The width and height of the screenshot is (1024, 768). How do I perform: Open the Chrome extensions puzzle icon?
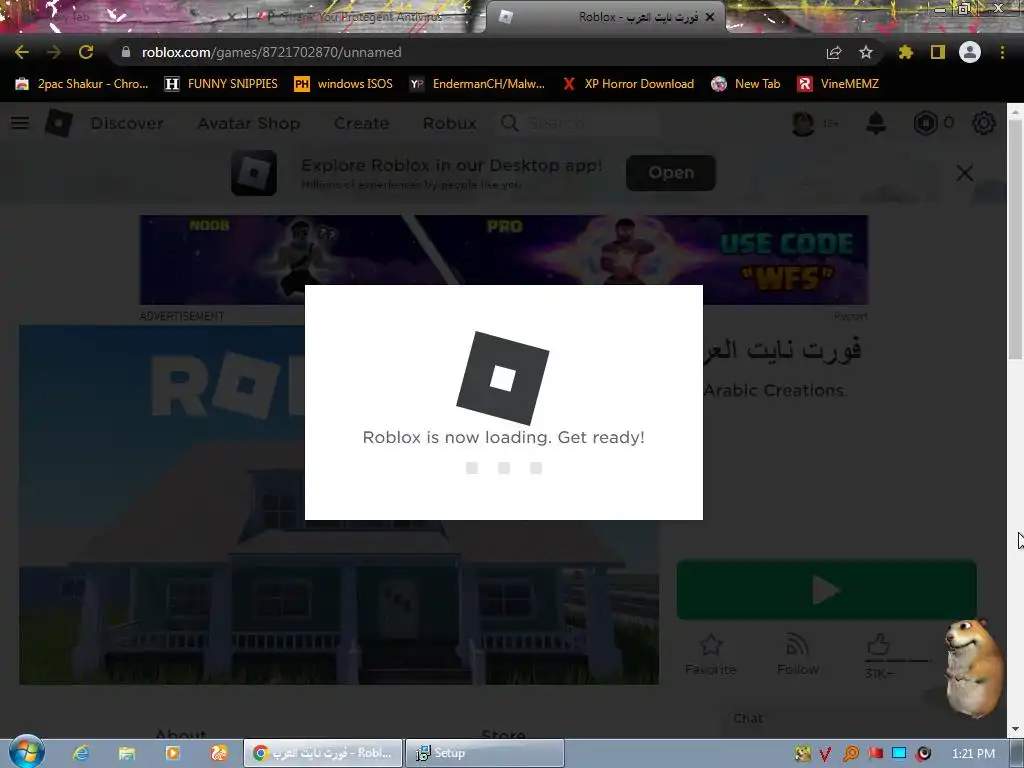click(x=905, y=52)
